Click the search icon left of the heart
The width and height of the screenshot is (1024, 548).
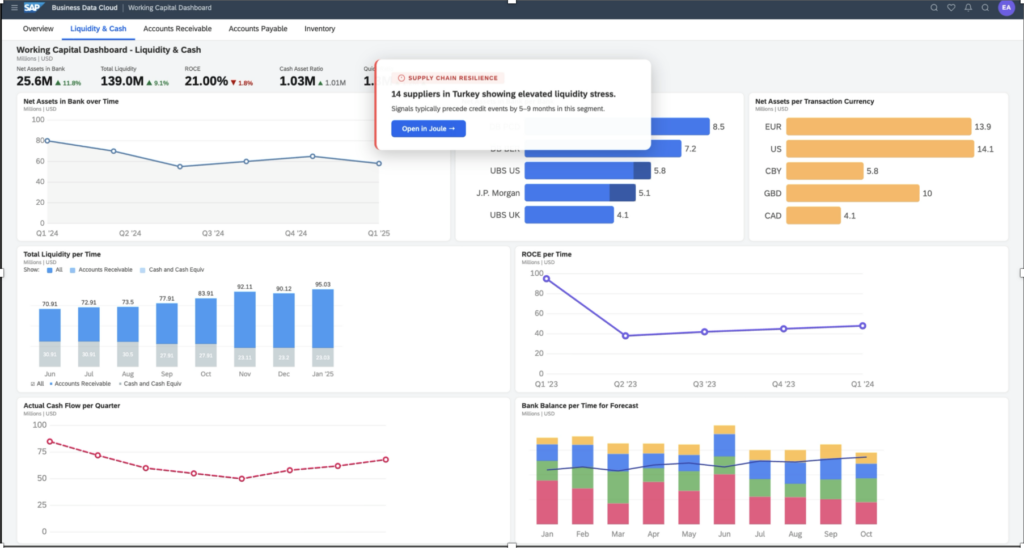[935, 8]
